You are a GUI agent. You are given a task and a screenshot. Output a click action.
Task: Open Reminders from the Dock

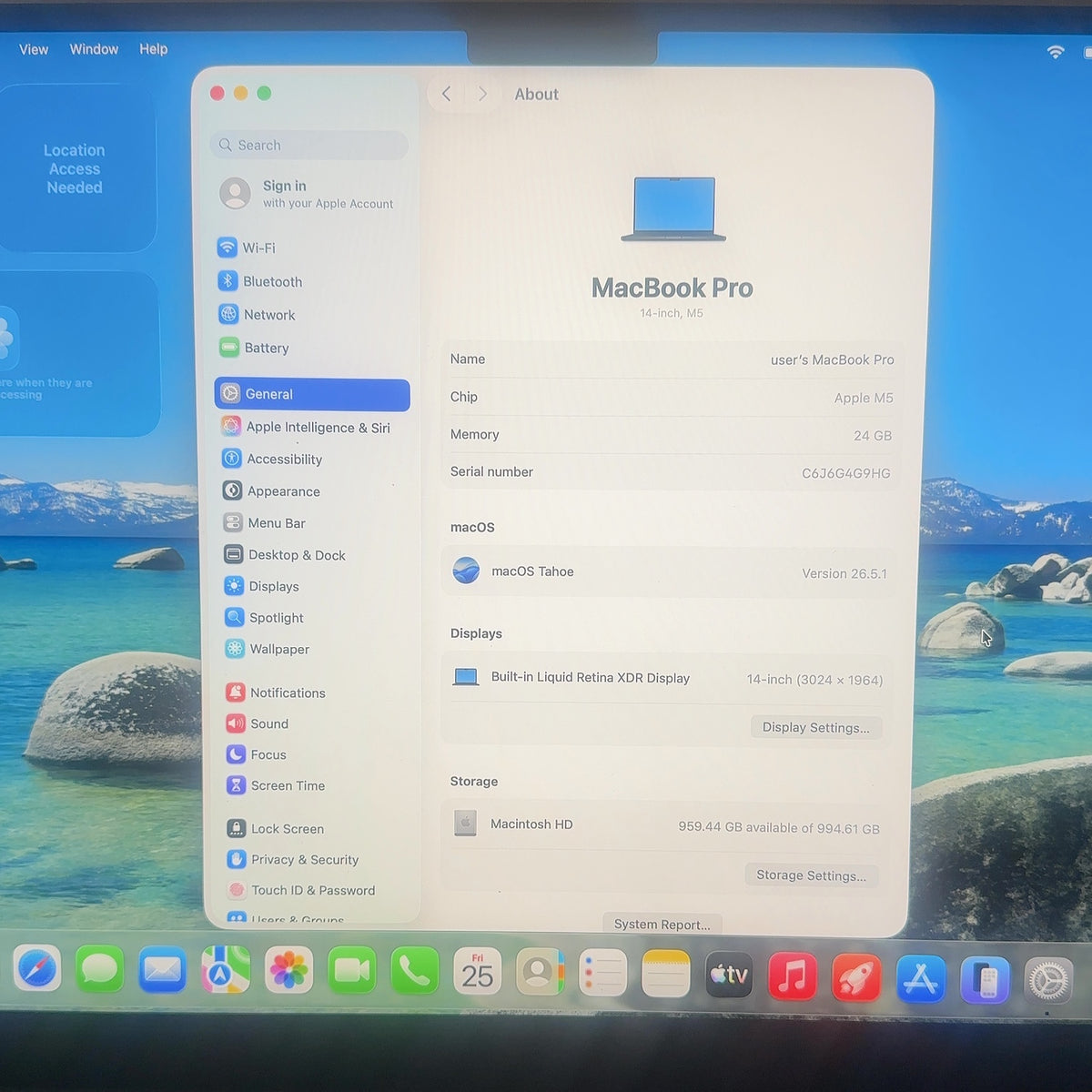(x=603, y=974)
